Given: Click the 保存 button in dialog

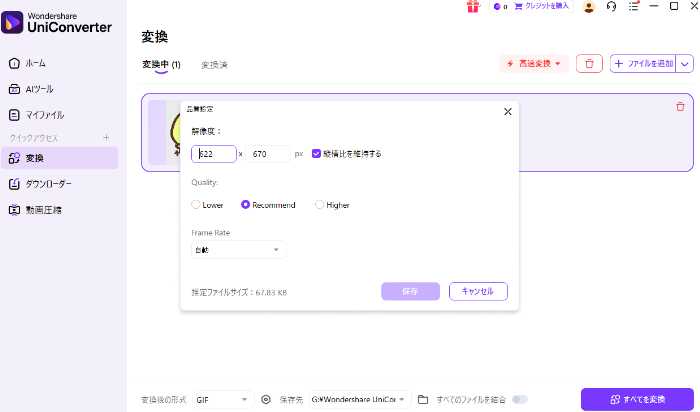Looking at the screenshot, I should pos(410,291).
